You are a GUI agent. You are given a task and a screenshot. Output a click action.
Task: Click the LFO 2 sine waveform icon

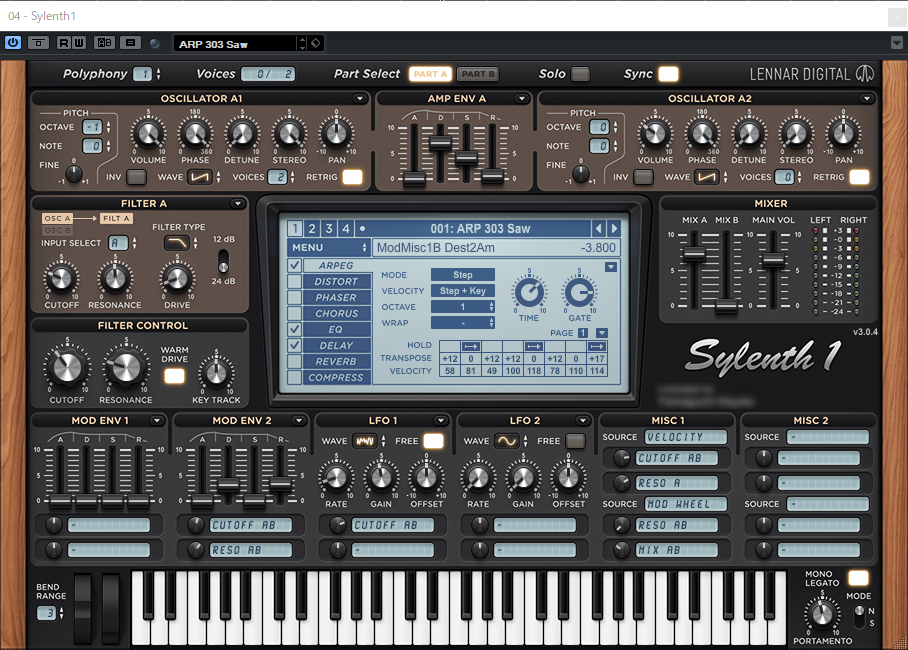click(x=507, y=441)
